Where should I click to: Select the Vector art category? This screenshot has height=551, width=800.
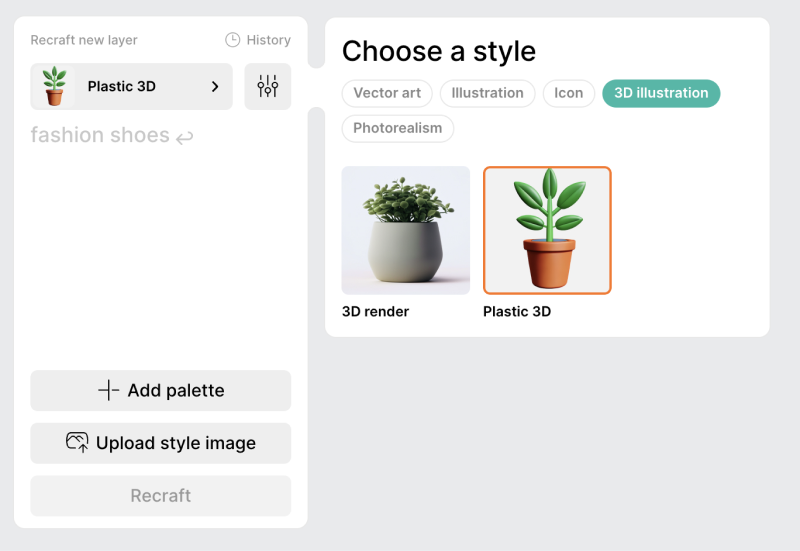(387, 93)
